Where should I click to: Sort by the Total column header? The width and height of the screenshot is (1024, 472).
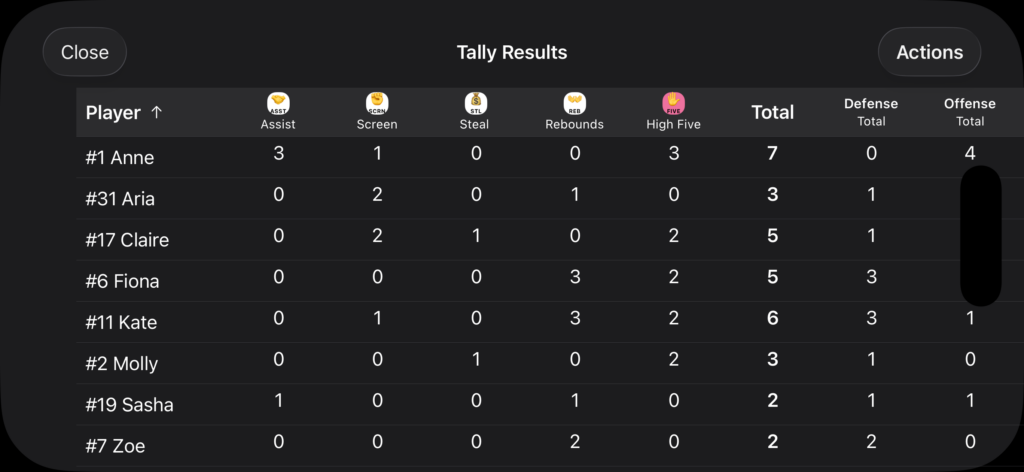click(x=772, y=113)
